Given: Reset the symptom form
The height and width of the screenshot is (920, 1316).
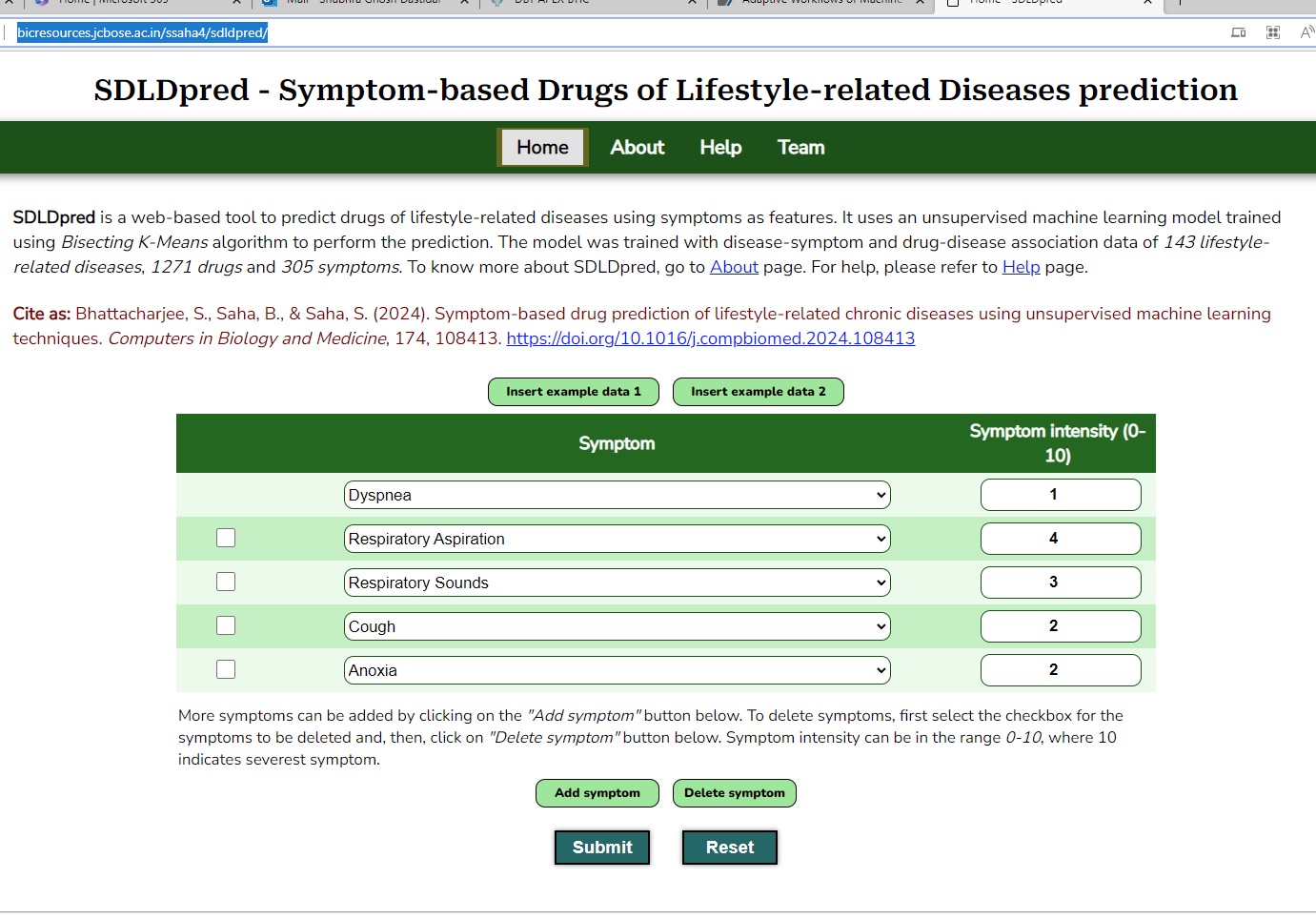Looking at the screenshot, I should coord(730,848).
